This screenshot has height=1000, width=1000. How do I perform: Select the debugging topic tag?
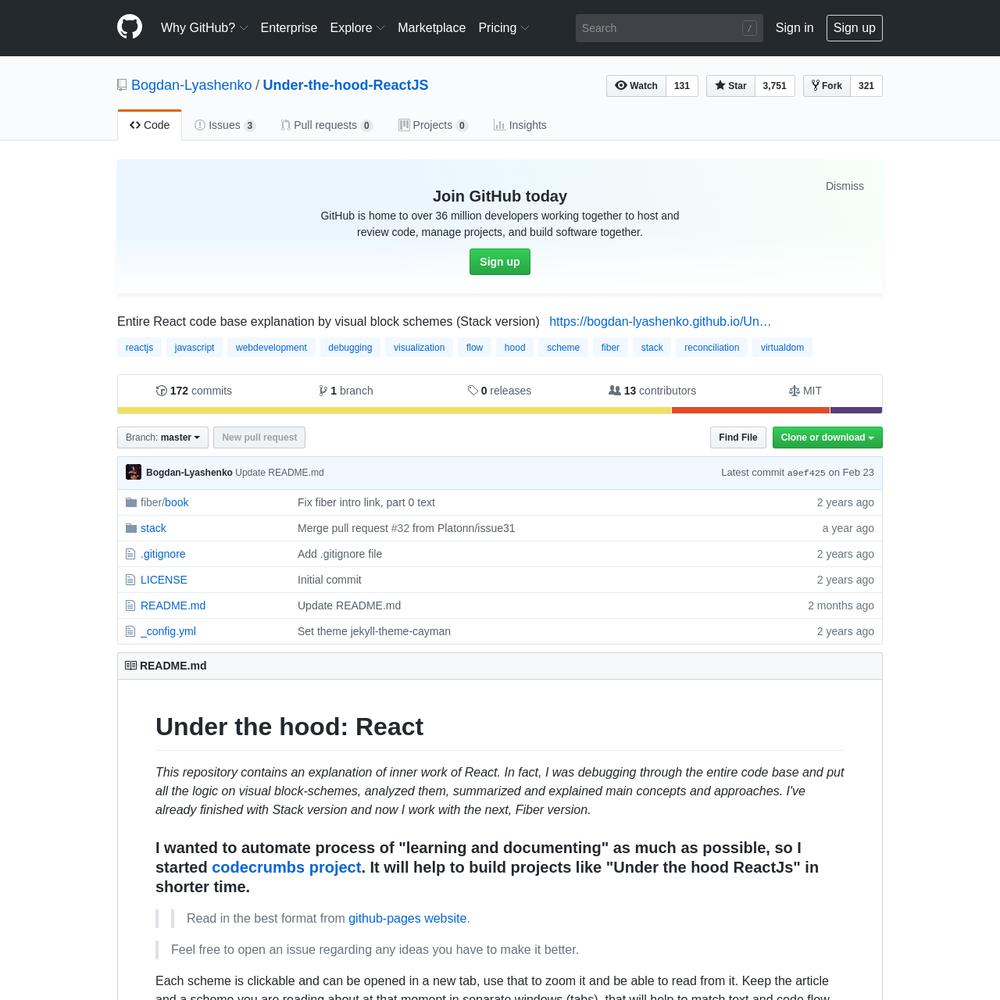tap(350, 348)
